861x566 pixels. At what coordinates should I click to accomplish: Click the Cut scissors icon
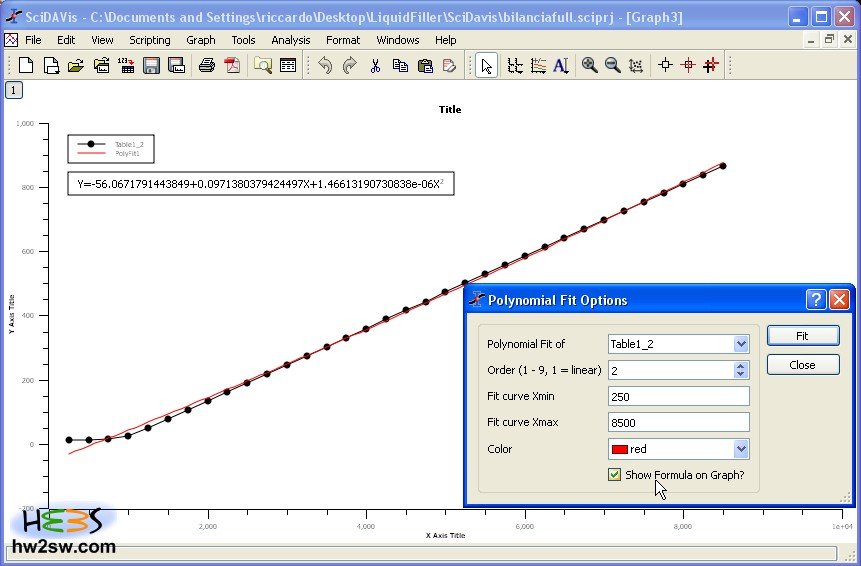[x=375, y=66]
